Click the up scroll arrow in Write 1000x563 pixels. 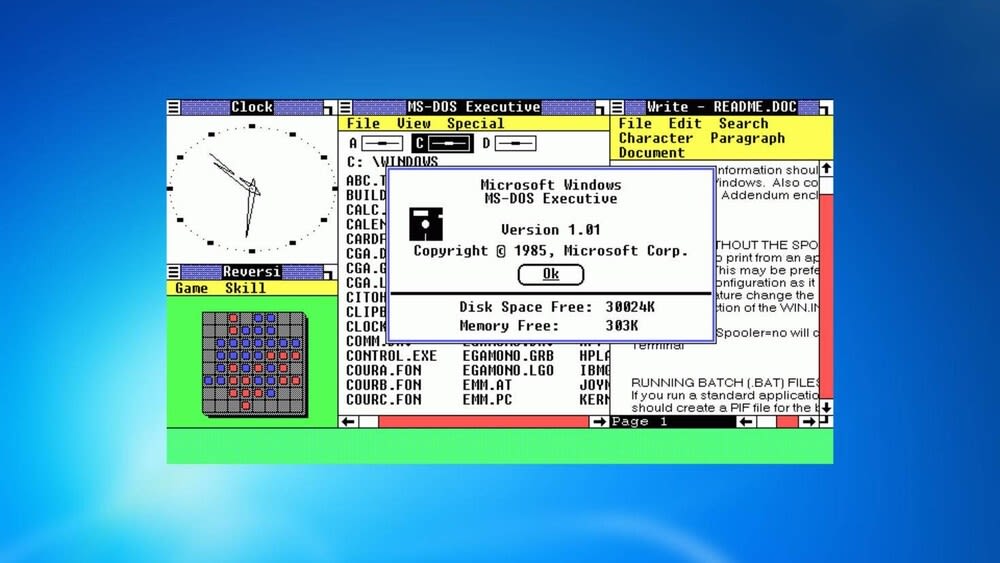(x=826, y=169)
